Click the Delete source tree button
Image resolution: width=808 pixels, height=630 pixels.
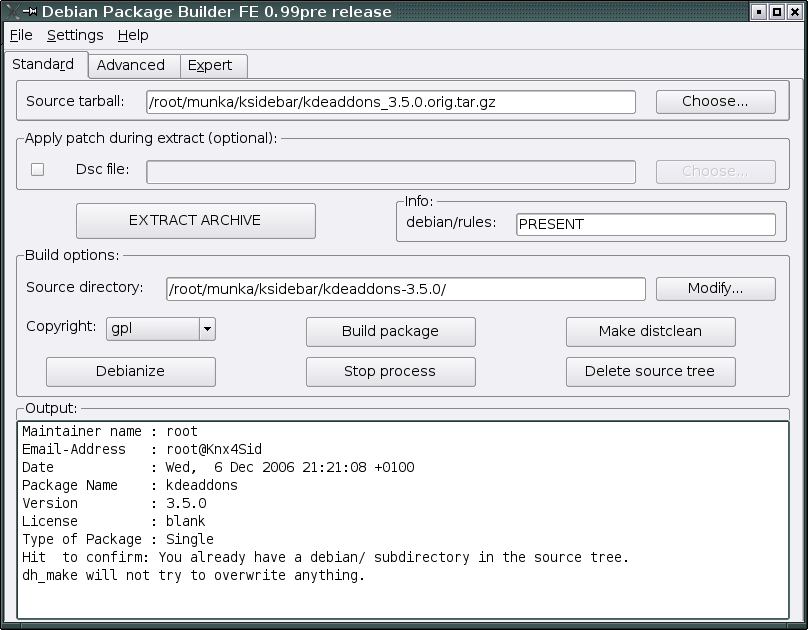[650, 371]
